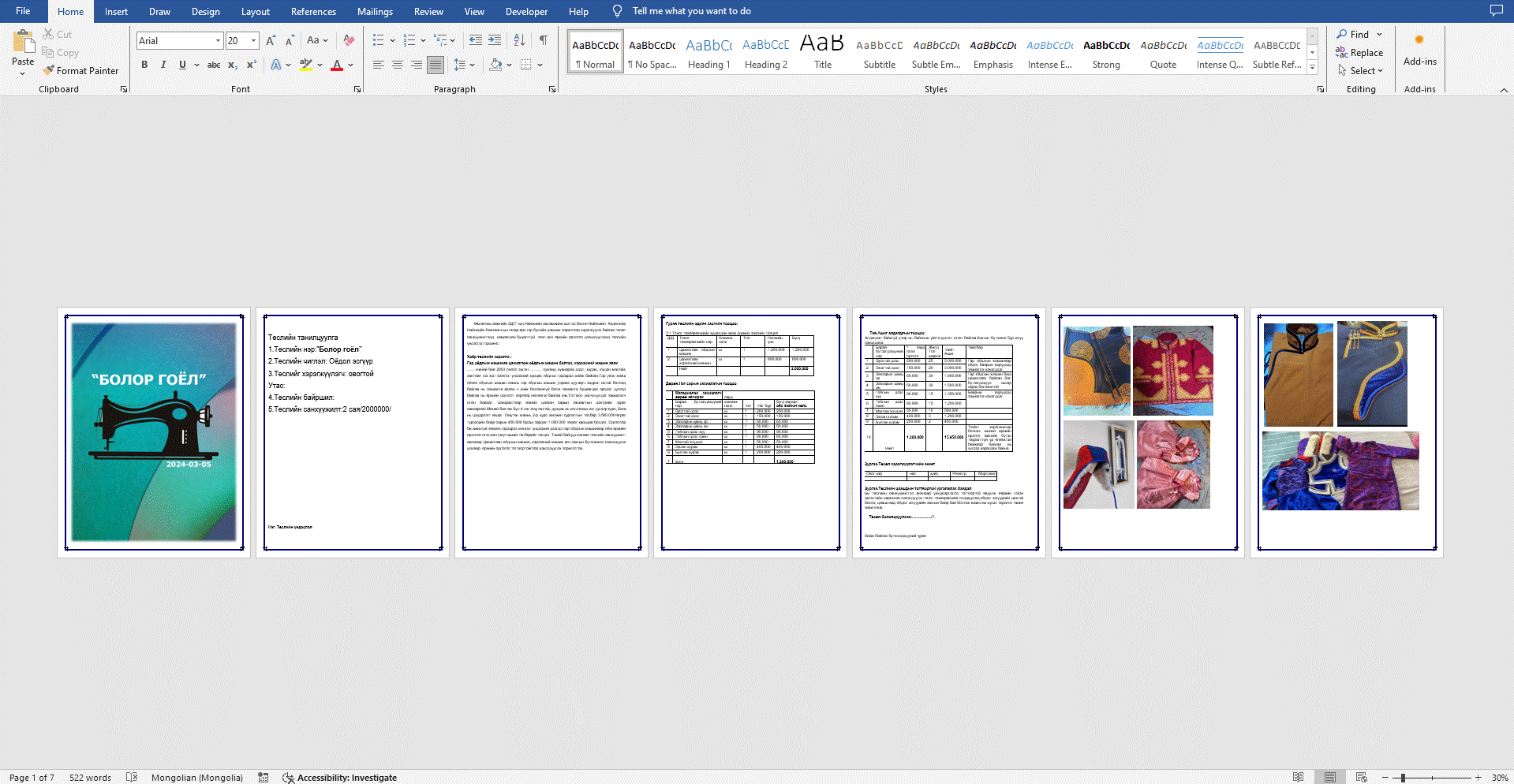
Task: Open the Paragraph dialog launcher
Action: pyautogui.click(x=552, y=89)
